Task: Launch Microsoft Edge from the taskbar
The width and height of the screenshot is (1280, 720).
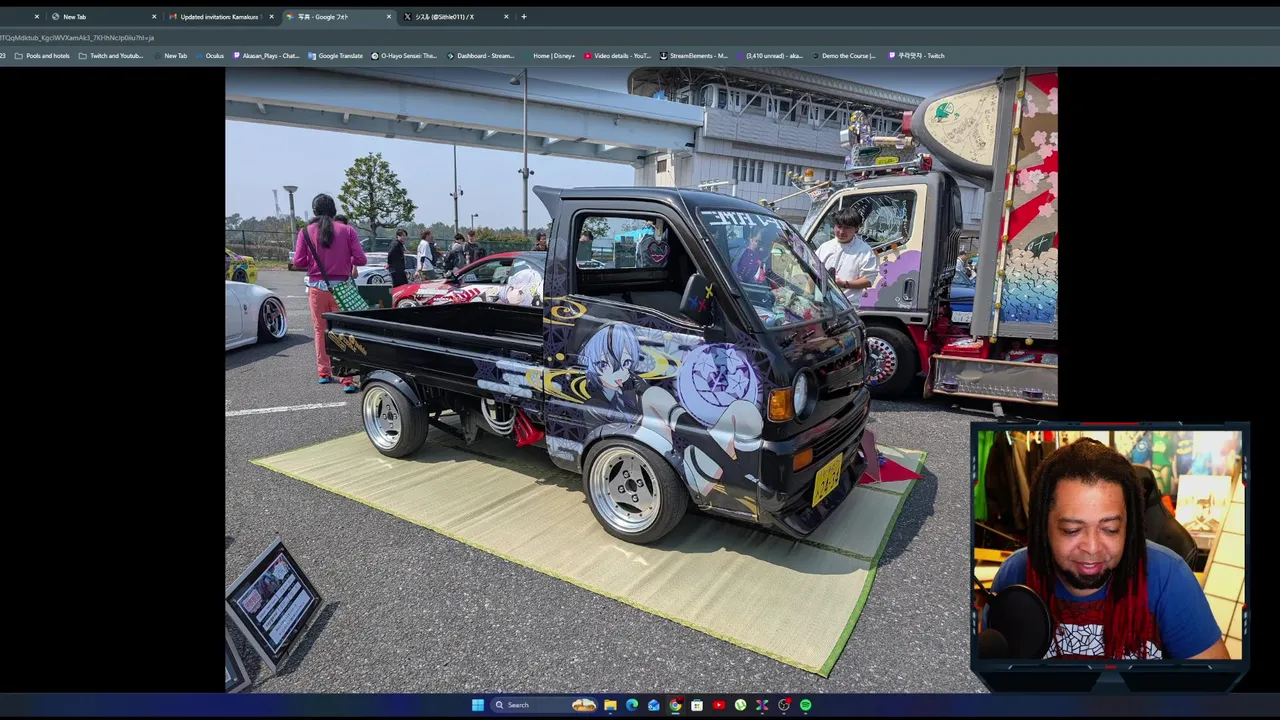Action: [632, 705]
